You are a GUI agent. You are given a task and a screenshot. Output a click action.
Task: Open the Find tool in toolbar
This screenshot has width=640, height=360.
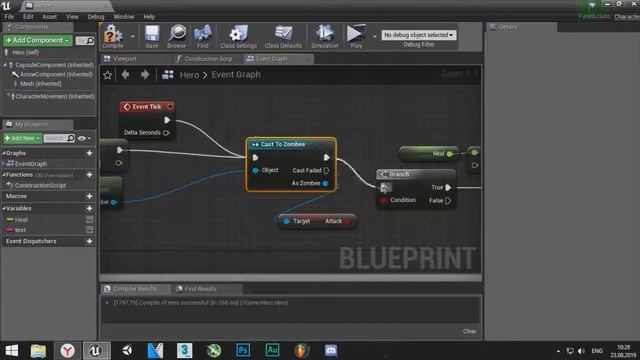pyautogui.click(x=203, y=36)
